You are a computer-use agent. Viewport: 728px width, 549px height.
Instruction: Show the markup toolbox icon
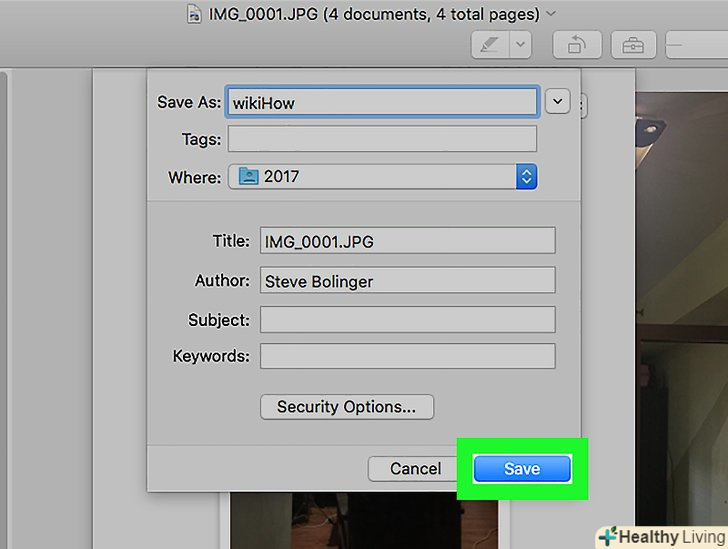pos(632,46)
